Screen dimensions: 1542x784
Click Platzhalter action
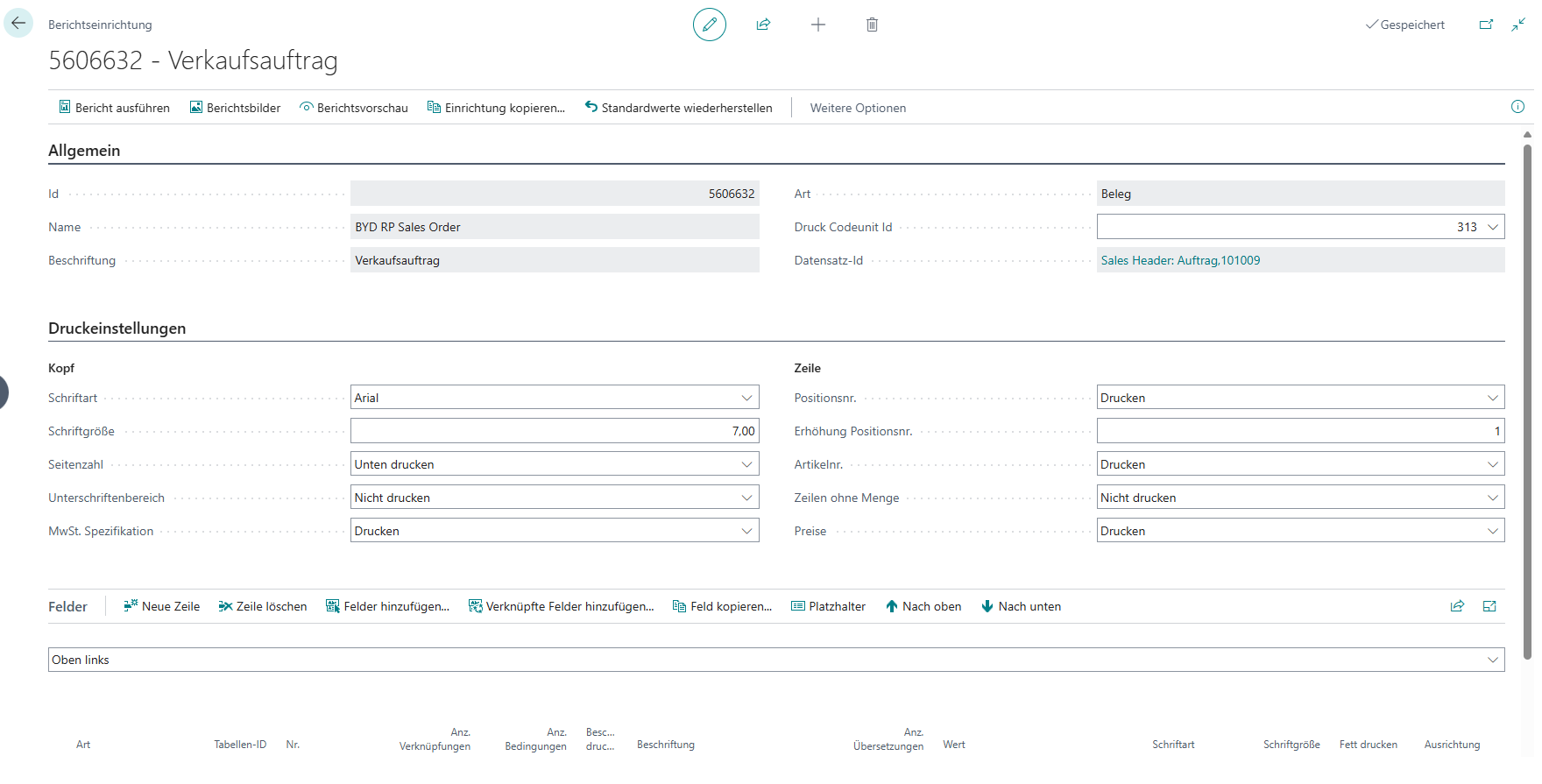[x=828, y=606]
